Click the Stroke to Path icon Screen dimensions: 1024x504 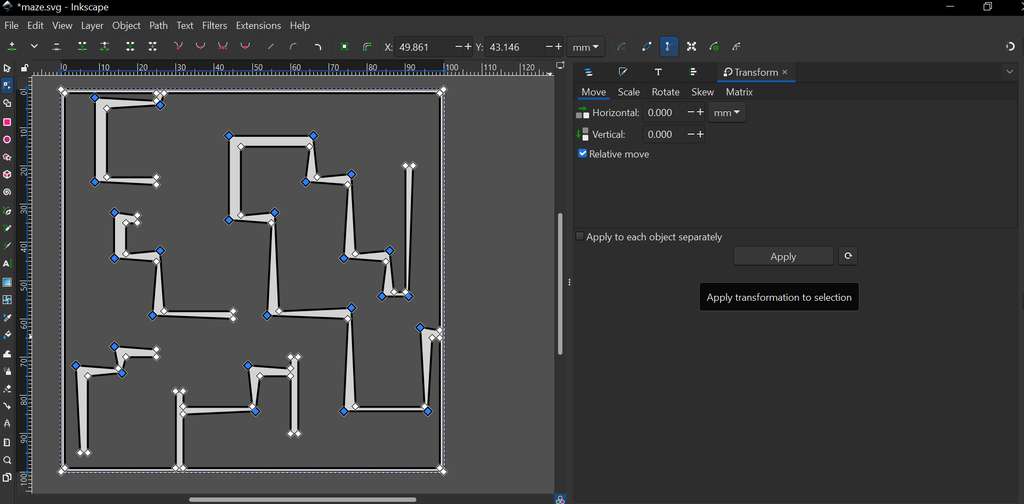(366, 46)
